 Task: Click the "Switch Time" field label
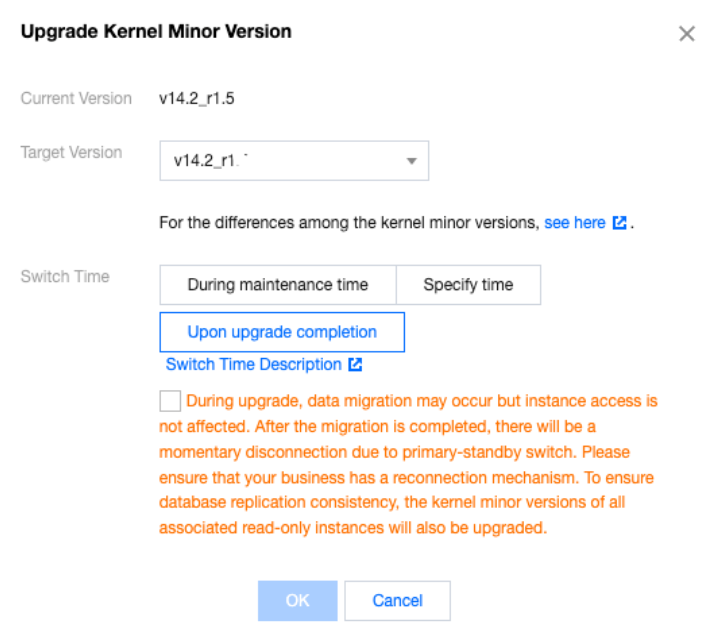pyautogui.click(x=65, y=276)
